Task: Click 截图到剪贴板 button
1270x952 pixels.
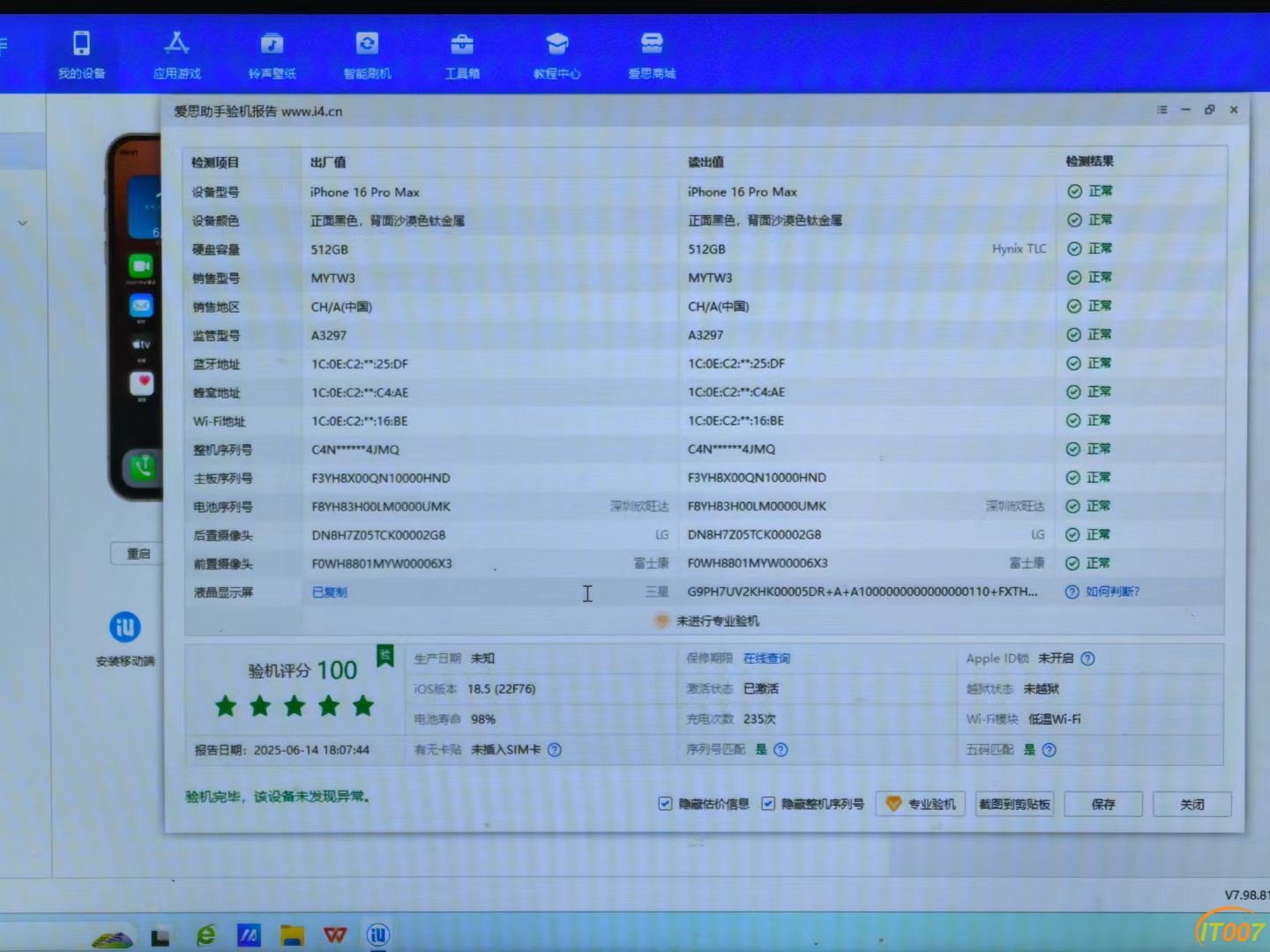Action: tap(1015, 804)
